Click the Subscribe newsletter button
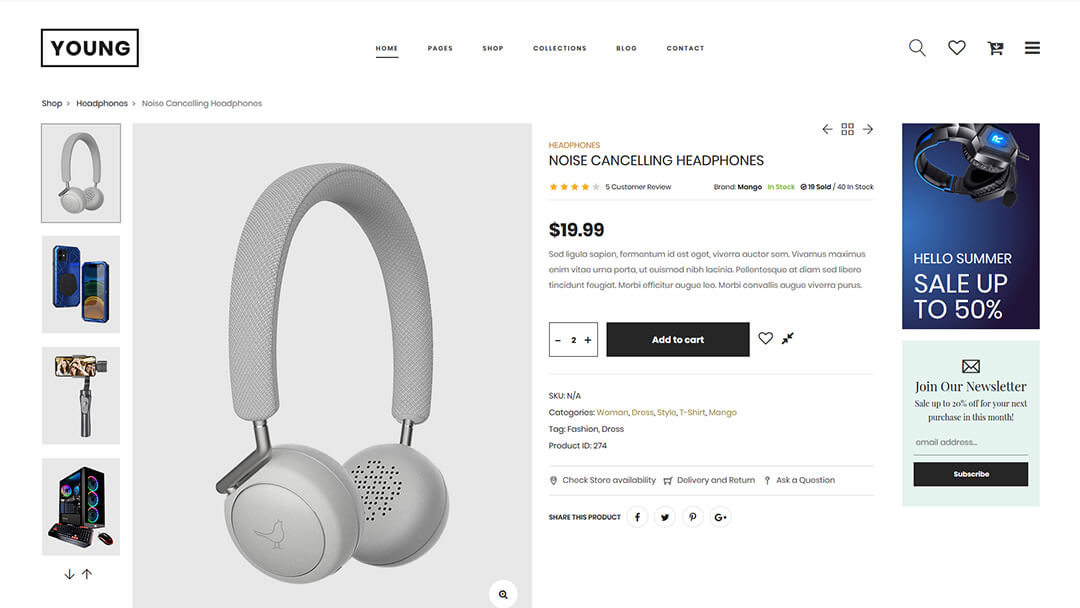This screenshot has width=1080, height=608. pyautogui.click(x=970, y=474)
